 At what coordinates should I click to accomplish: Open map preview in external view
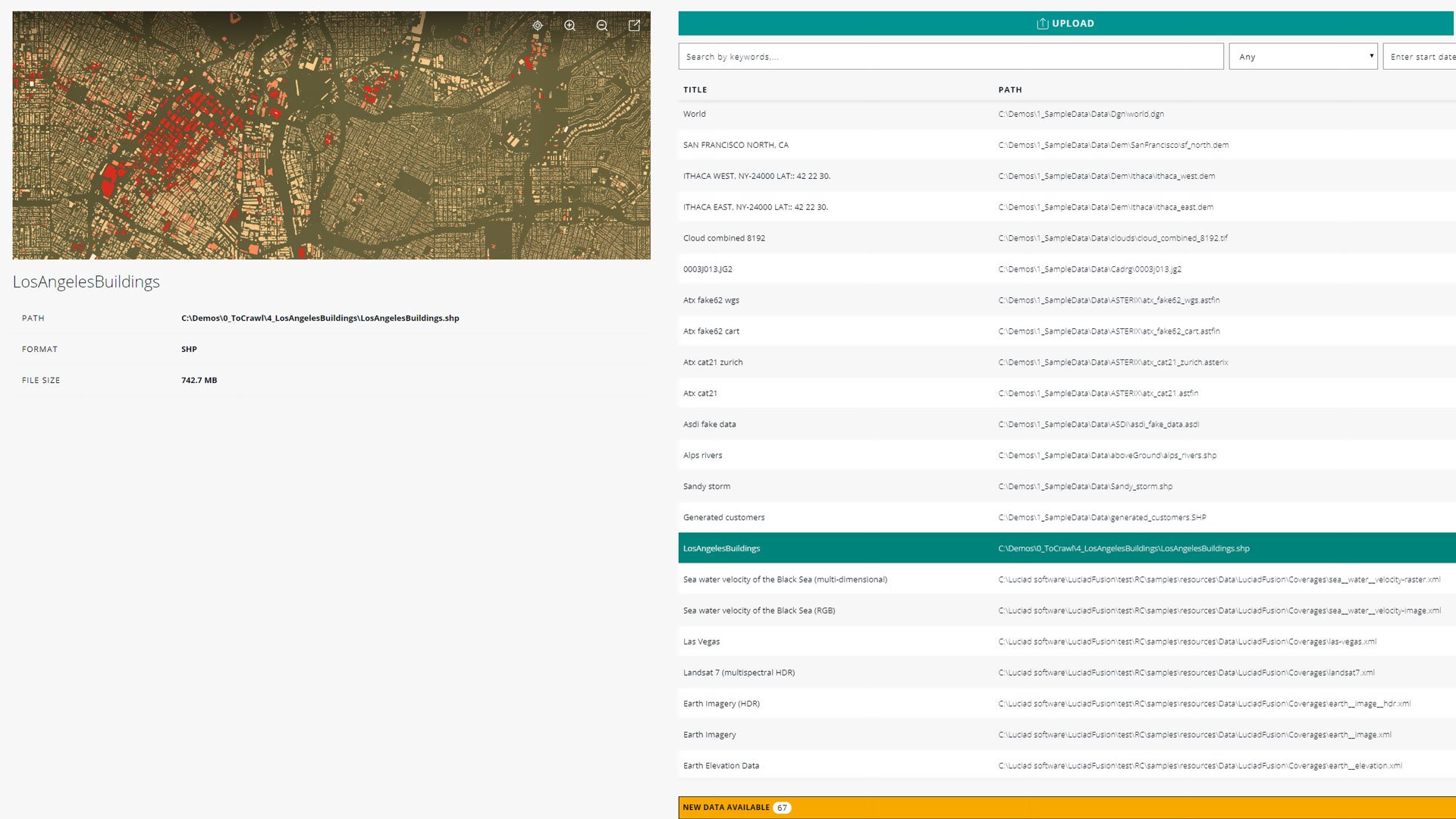(x=634, y=25)
